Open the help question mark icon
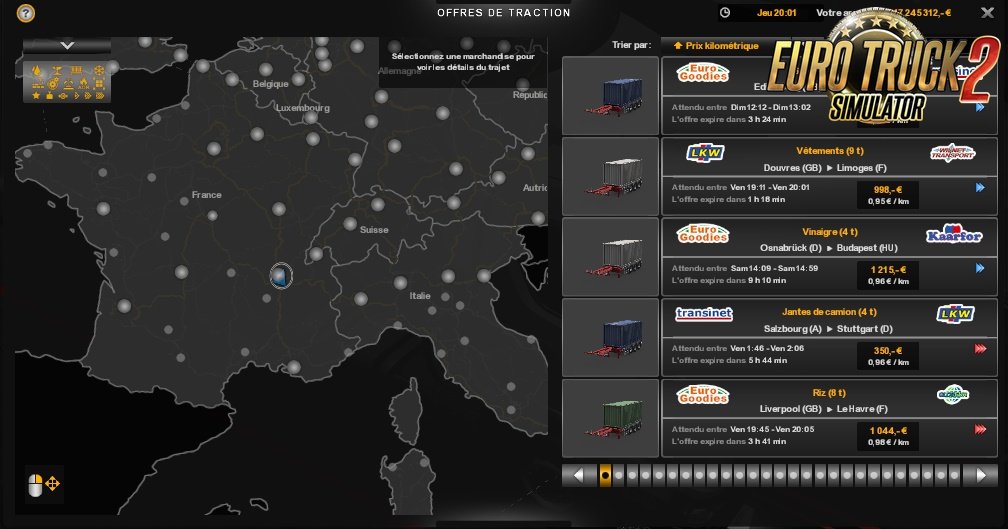This screenshot has width=1008, height=529. click(x=26, y=14)
